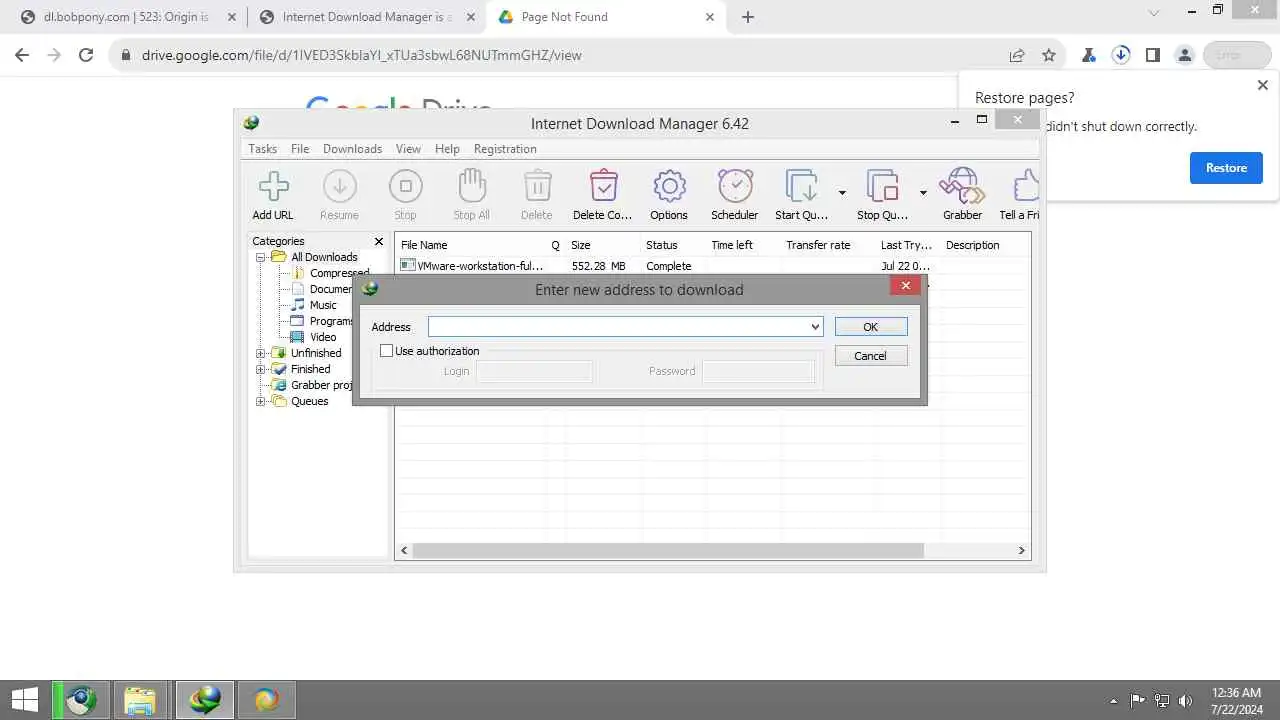Bookmark this page with the star icon

point(1049,55)
